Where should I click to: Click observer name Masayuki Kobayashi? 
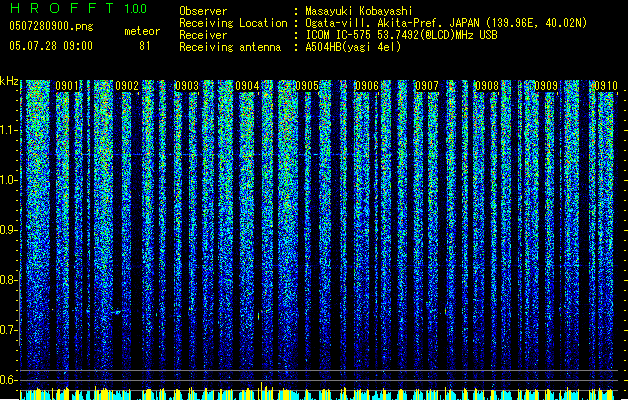(359, 11)
